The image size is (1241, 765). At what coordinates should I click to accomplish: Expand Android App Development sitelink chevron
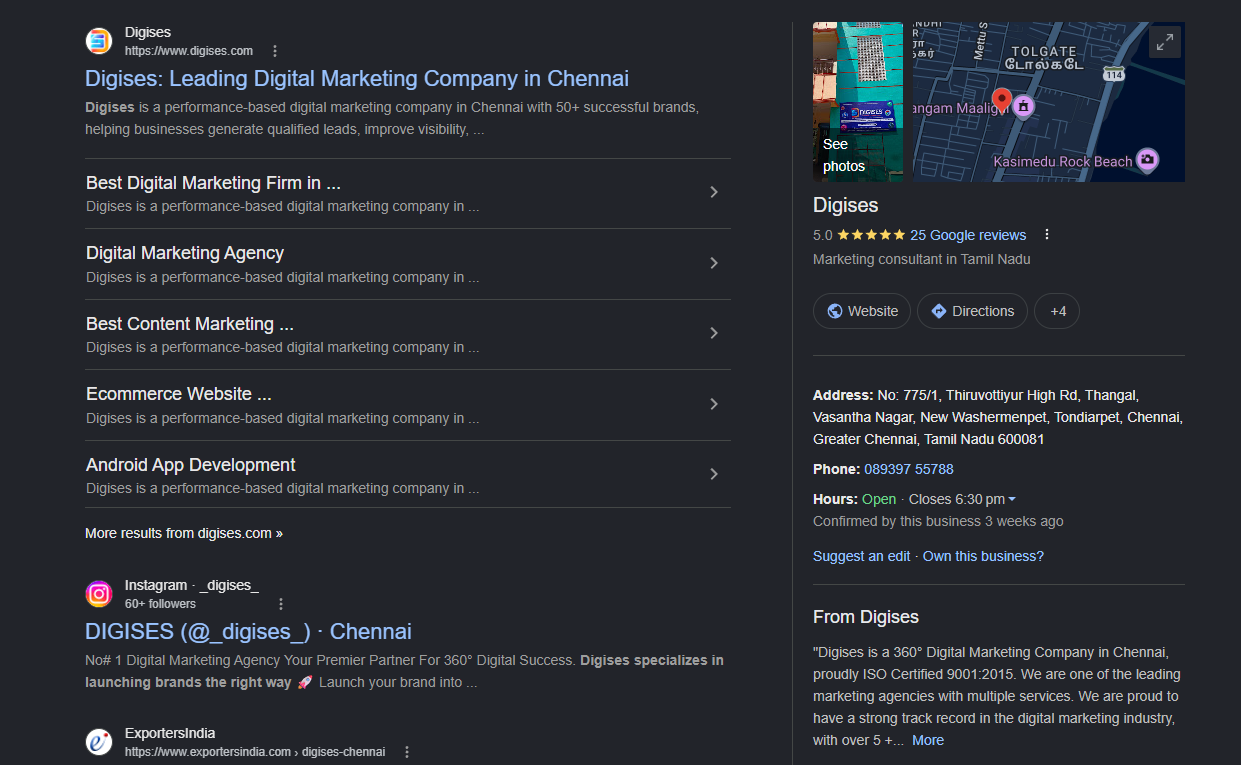pyautogui.click(x=713, y=474)
